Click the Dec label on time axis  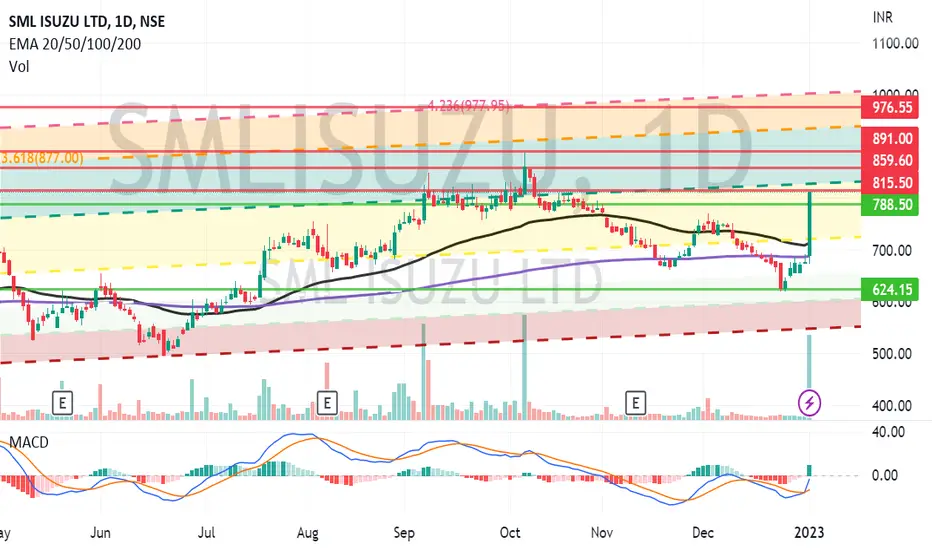tap(703, 532)
